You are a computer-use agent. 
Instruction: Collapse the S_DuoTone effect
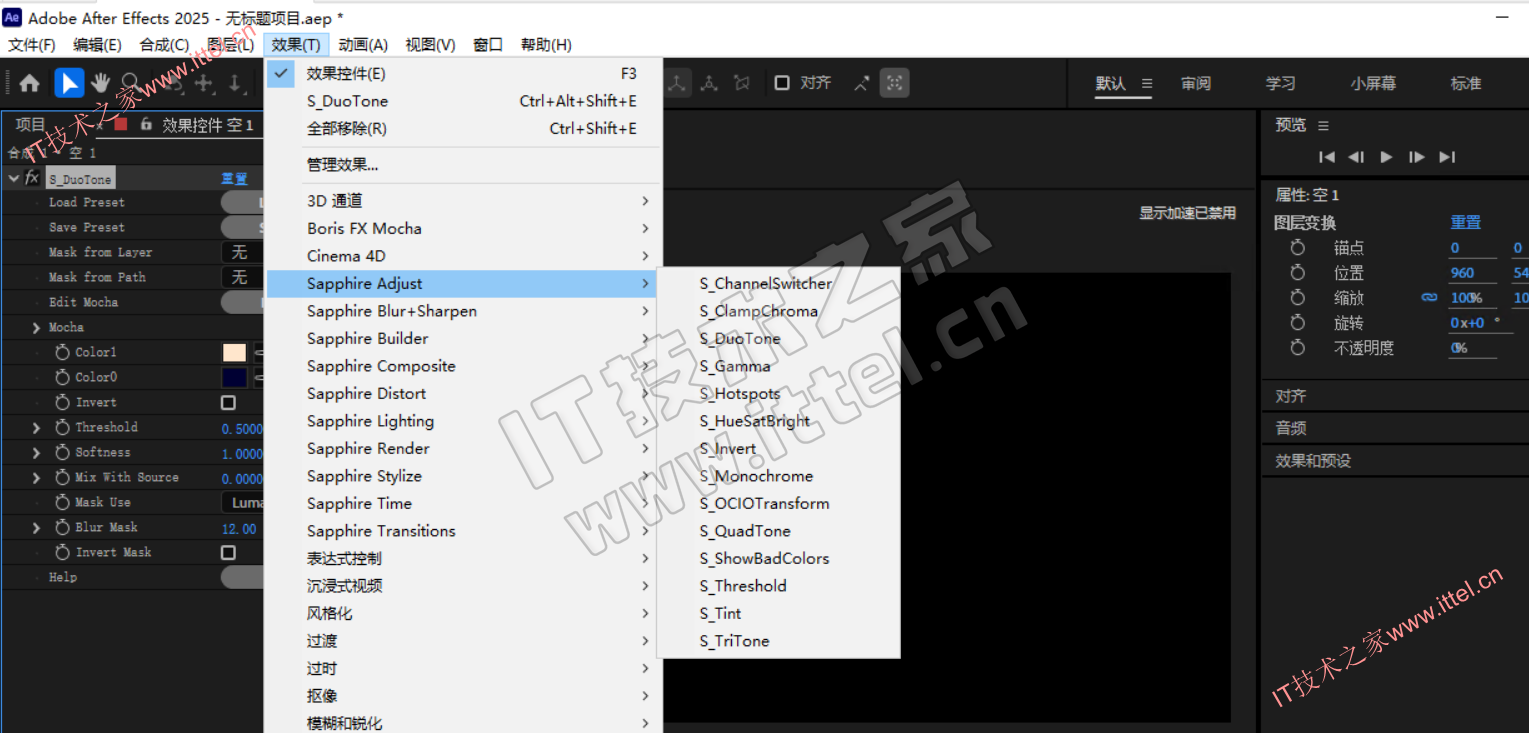(14, 178)
